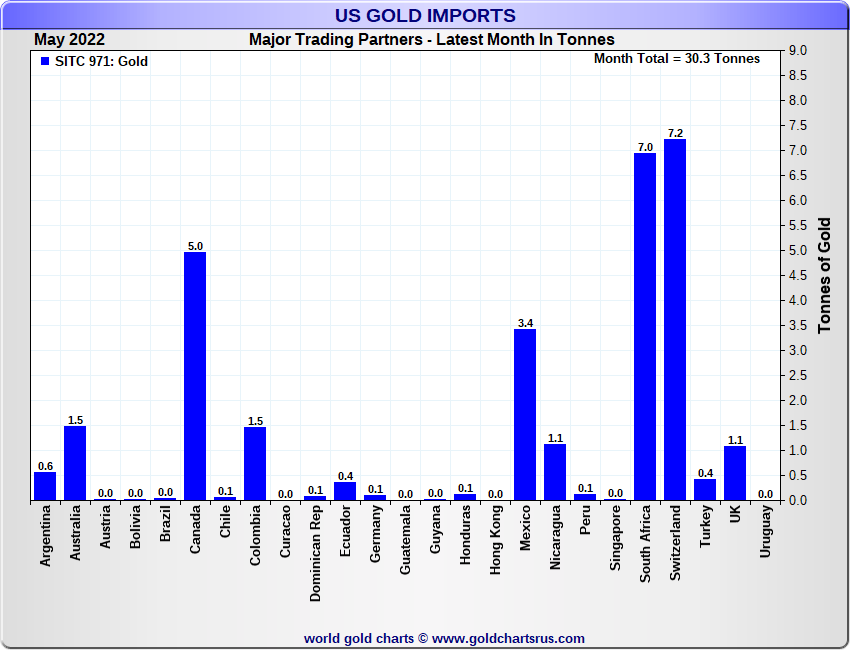This screenshot has width=850, height=650.
Task: Click the Mexico bar at 3.4 tonnes
Action: pyautogui.click(x=525, y=415)
